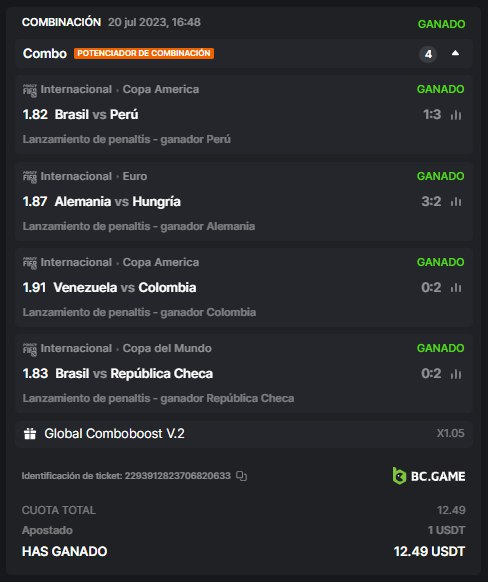Image resolution: width=488 pixels, height=582 pixels.
Task: Click the X1.05 boost multiplier
Action: tap(451, 433)
